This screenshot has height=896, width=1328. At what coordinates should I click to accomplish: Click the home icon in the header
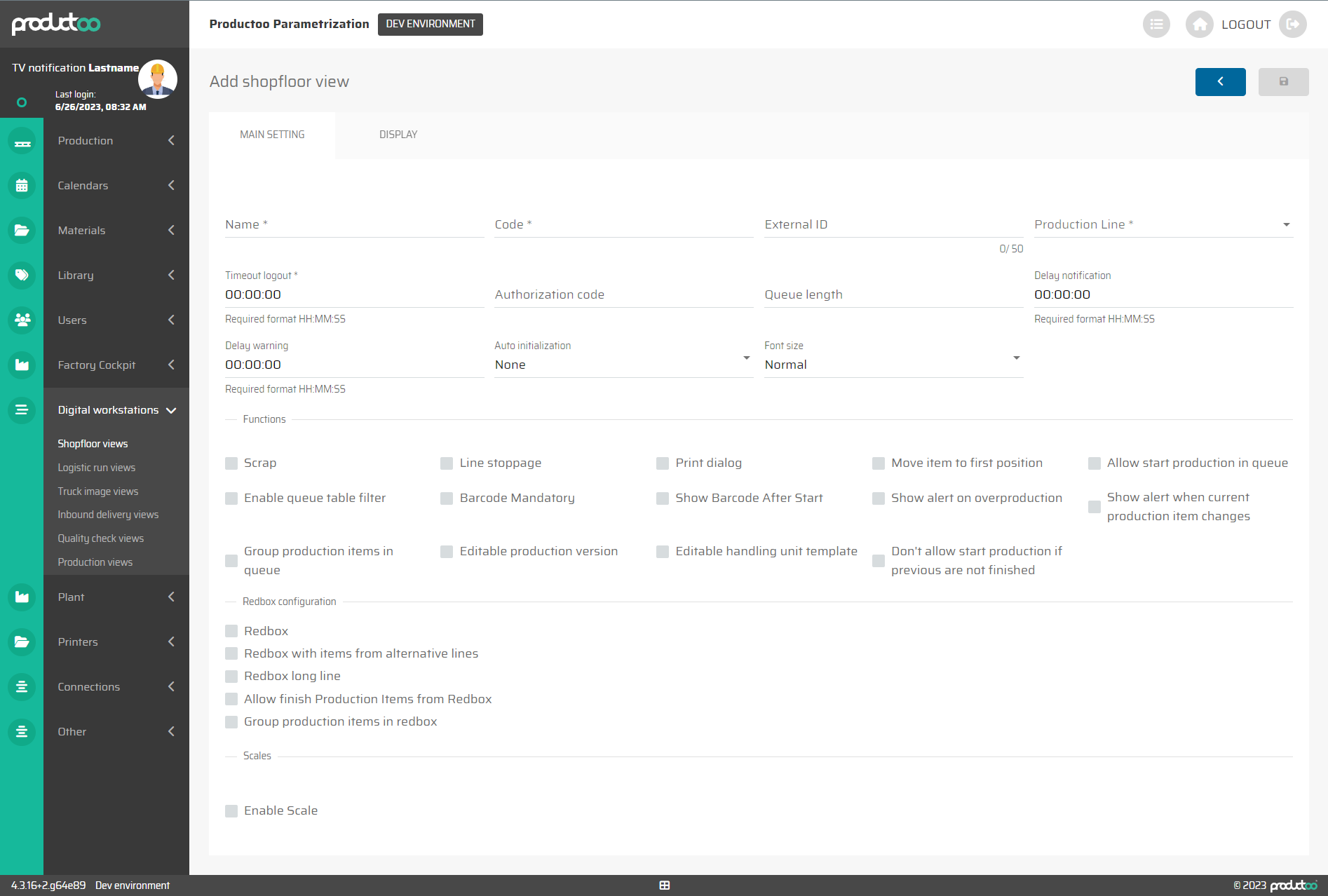click(1199, 25)
